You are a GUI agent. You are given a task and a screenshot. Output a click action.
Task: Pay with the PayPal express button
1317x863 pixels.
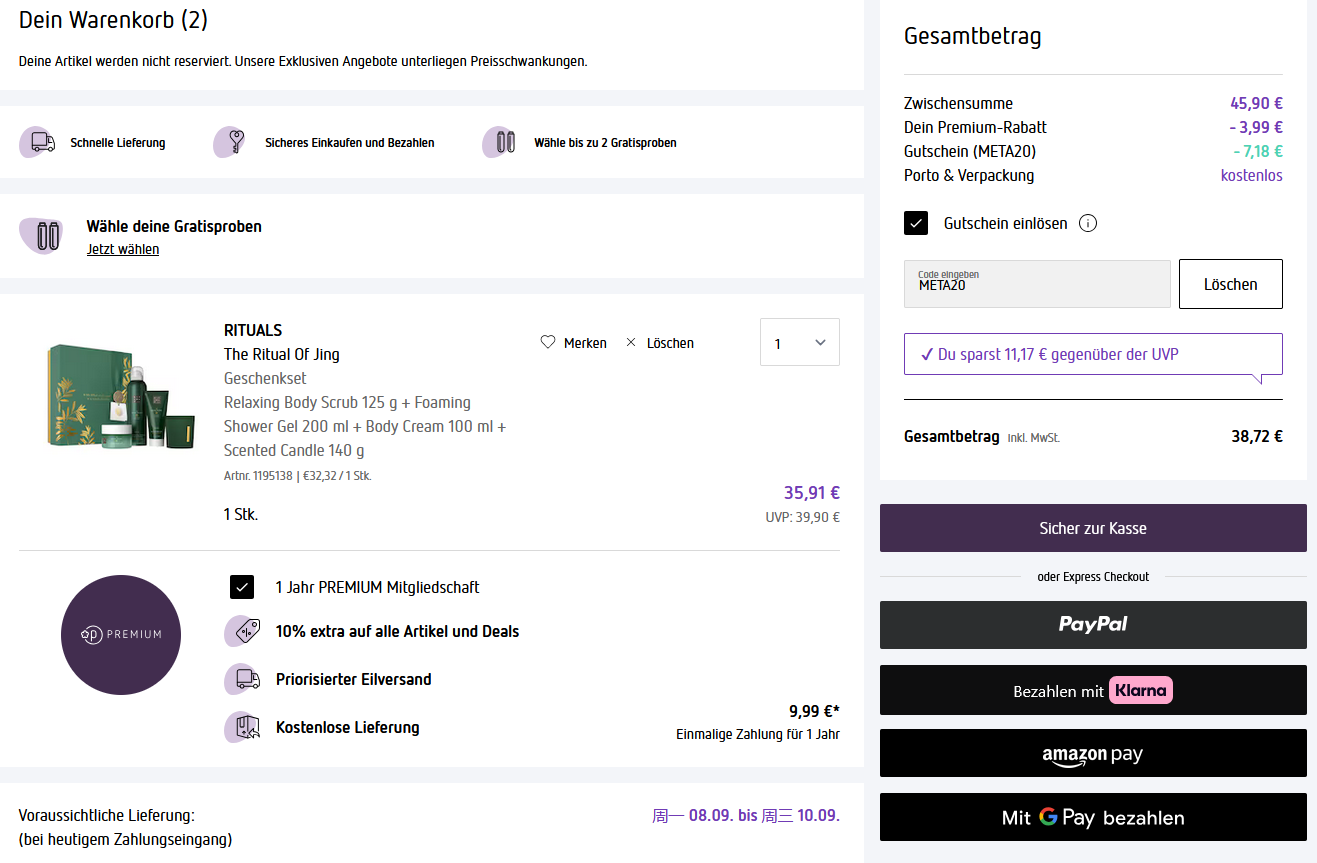point(1093,625)
